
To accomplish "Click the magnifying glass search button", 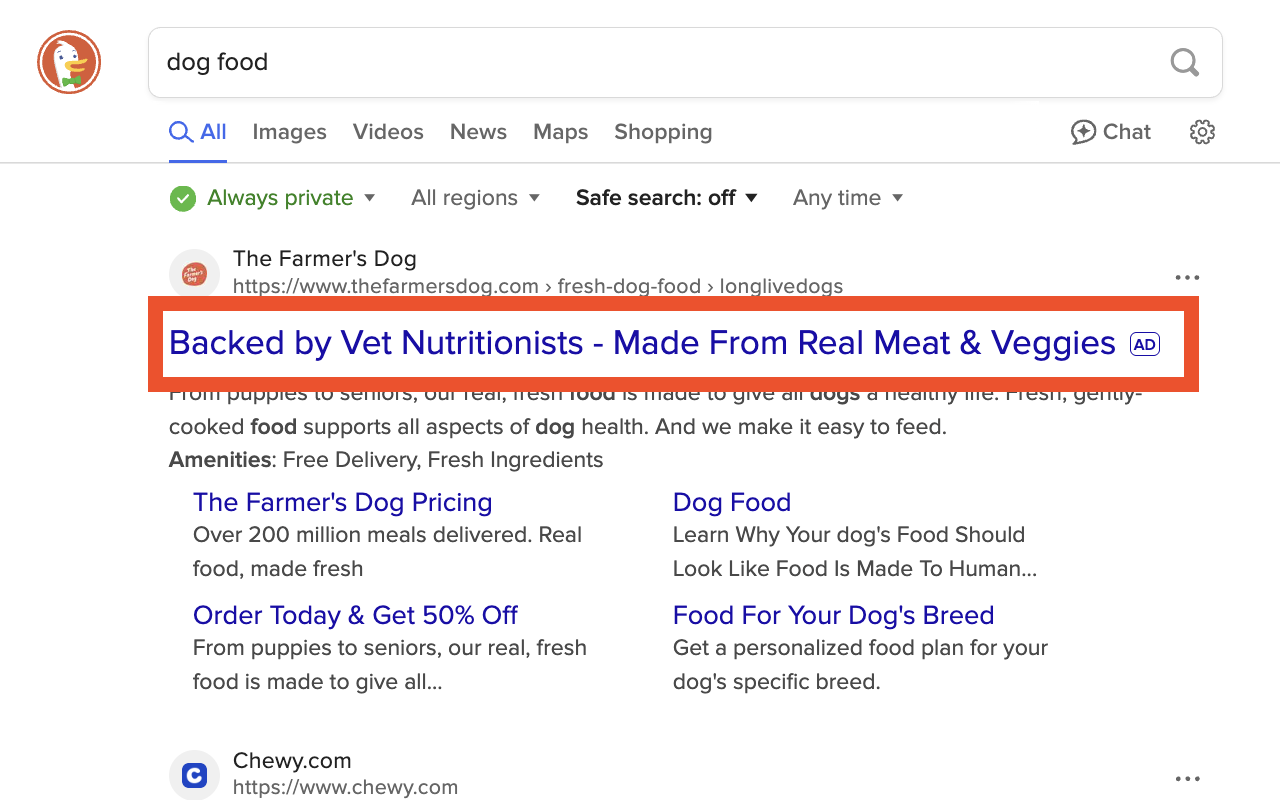I will [x=1185, y=62].
